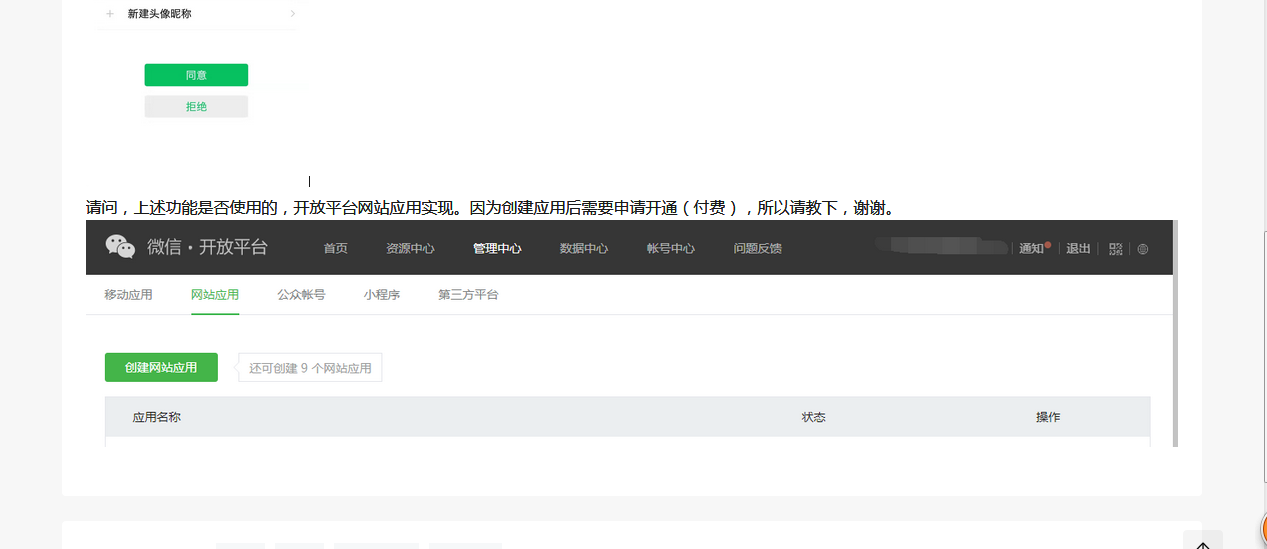Click the green 同意 button
Viewport: 1267px width, 549px height.
pos(196,75)
